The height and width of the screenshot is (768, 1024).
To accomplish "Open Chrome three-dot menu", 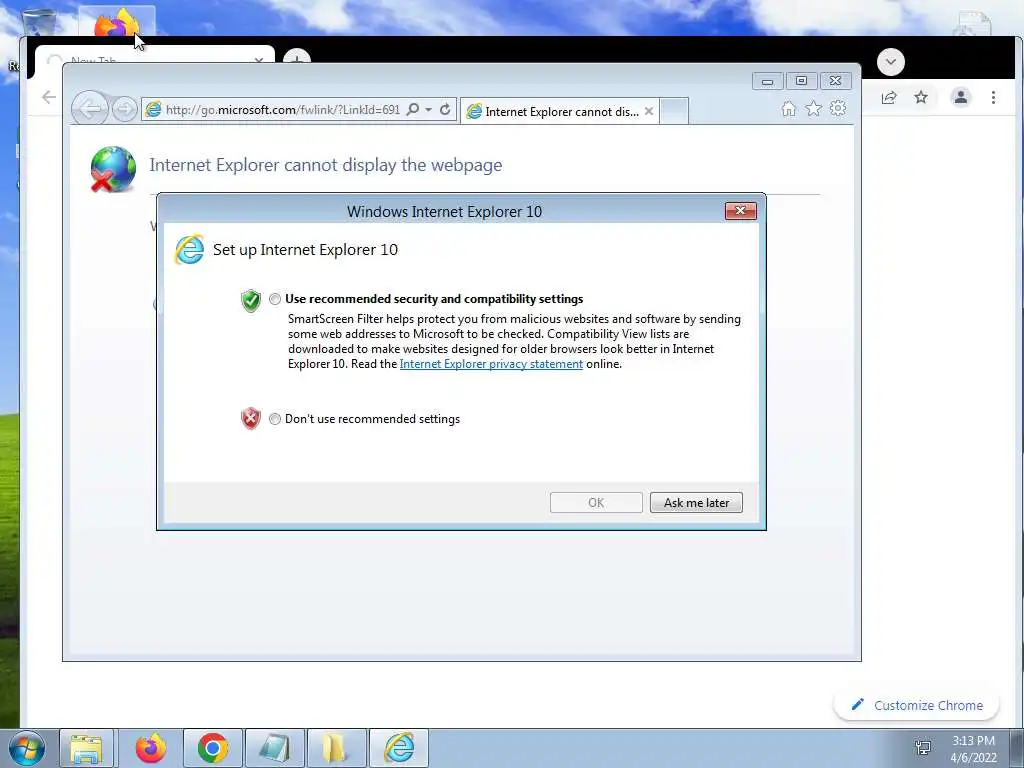I will [x=993, y=97].
